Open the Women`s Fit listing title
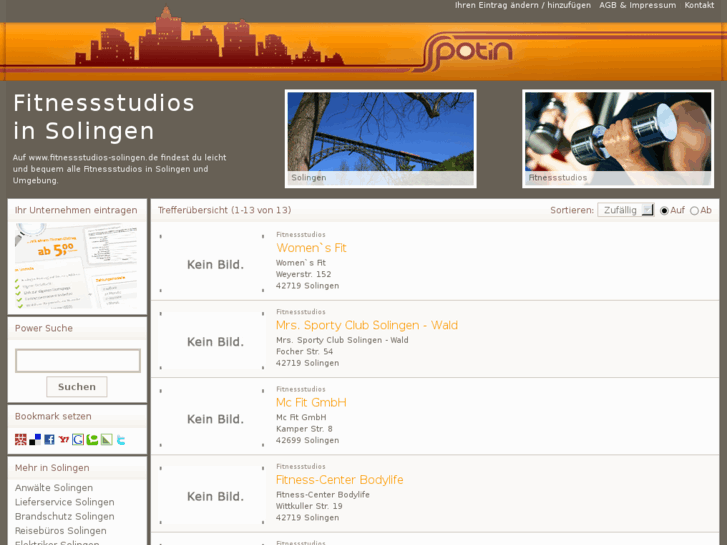This screenshot has height=545, width=727. (311, 248)
